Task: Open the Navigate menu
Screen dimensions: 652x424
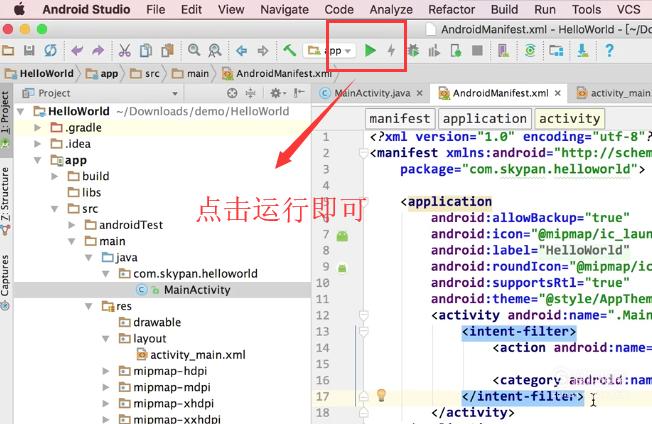Action: [284, 9]
